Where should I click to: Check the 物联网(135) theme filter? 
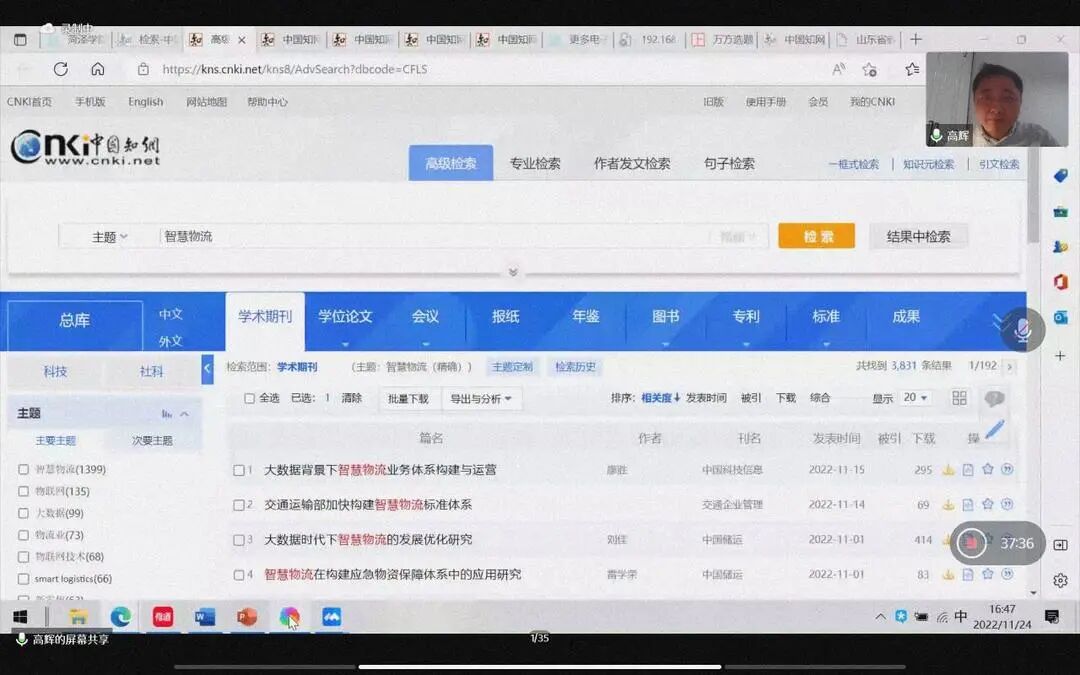23,491
